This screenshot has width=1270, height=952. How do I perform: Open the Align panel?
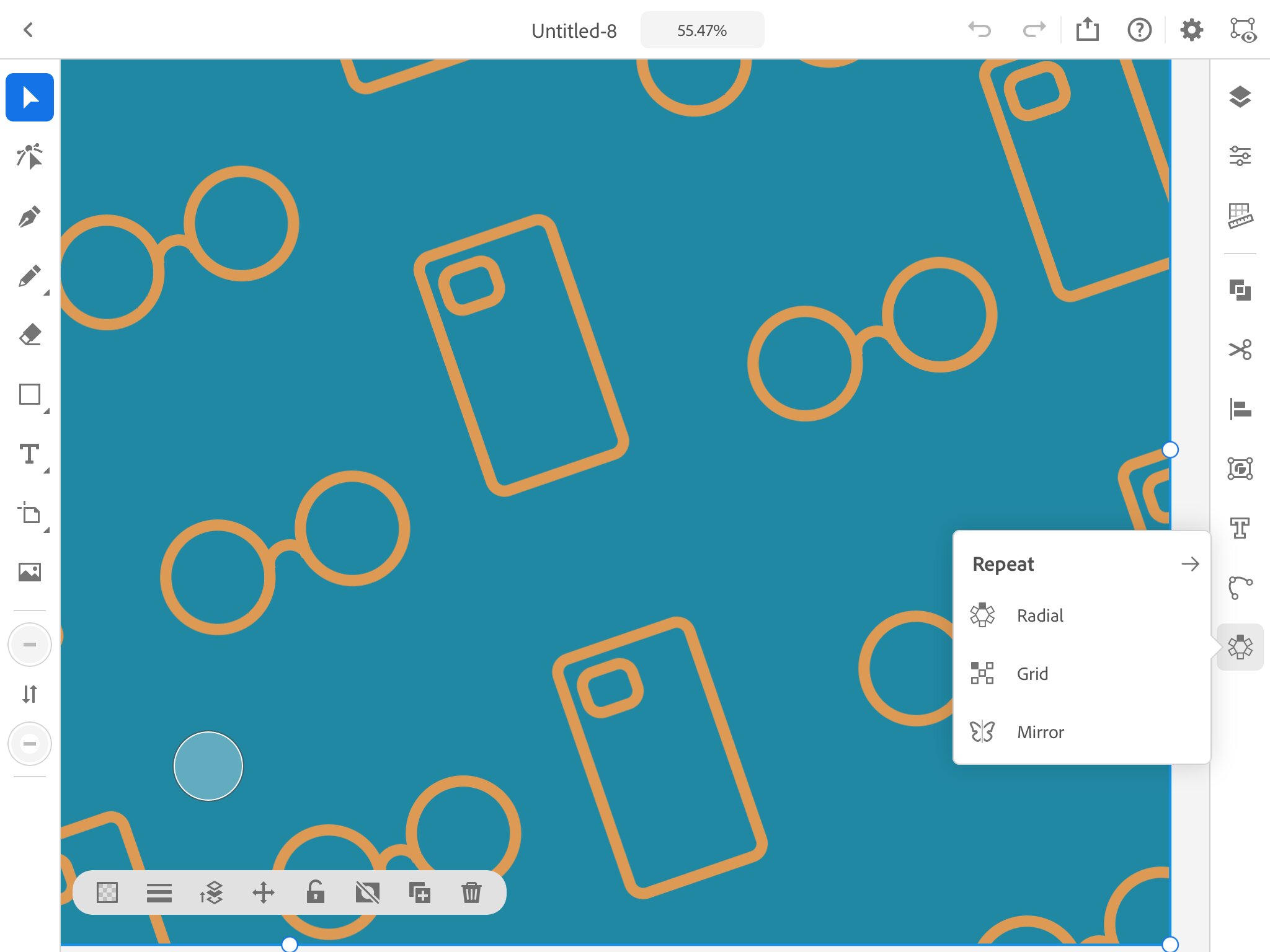1240,409
